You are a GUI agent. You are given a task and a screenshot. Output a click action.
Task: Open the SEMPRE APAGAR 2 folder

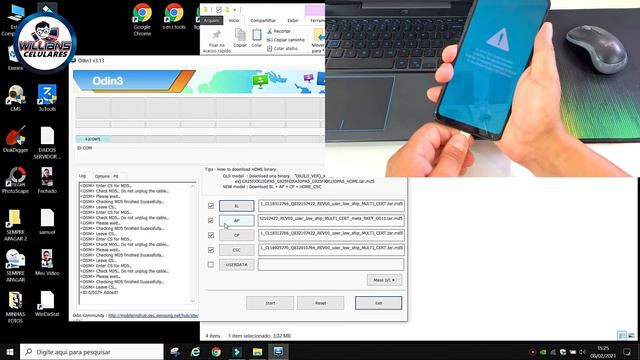[16, 225]
